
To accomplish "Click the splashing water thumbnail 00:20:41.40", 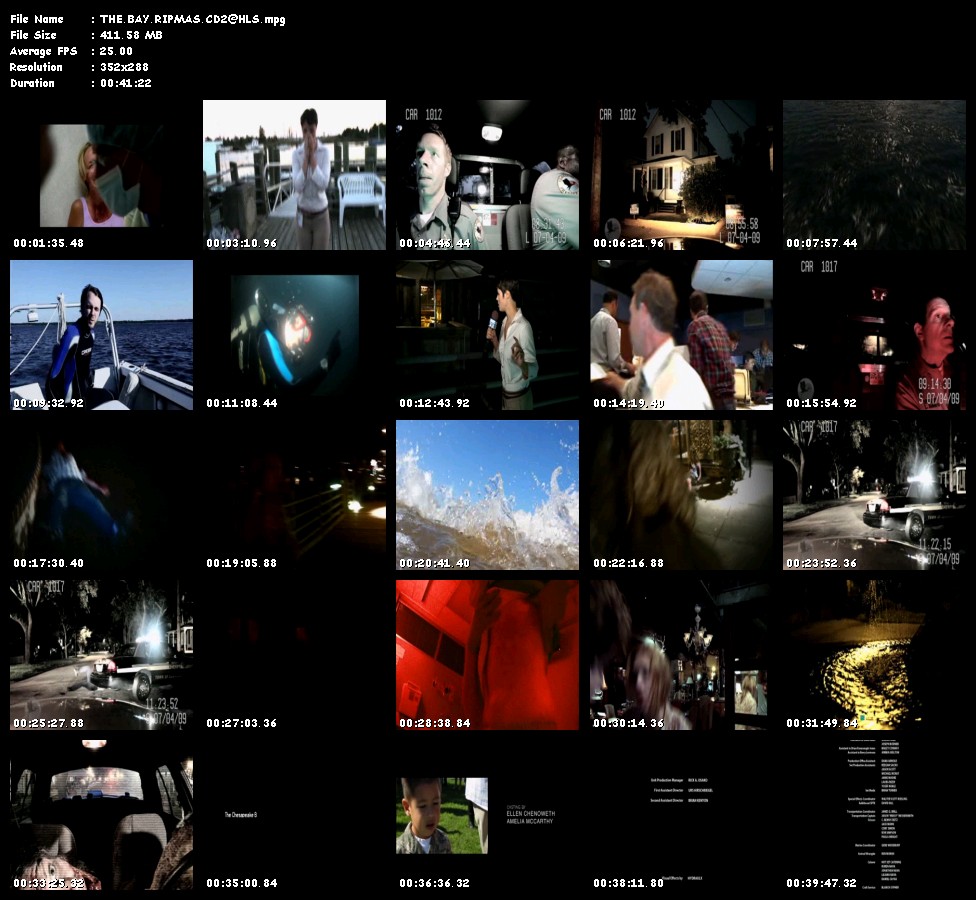I will [487, 495].
